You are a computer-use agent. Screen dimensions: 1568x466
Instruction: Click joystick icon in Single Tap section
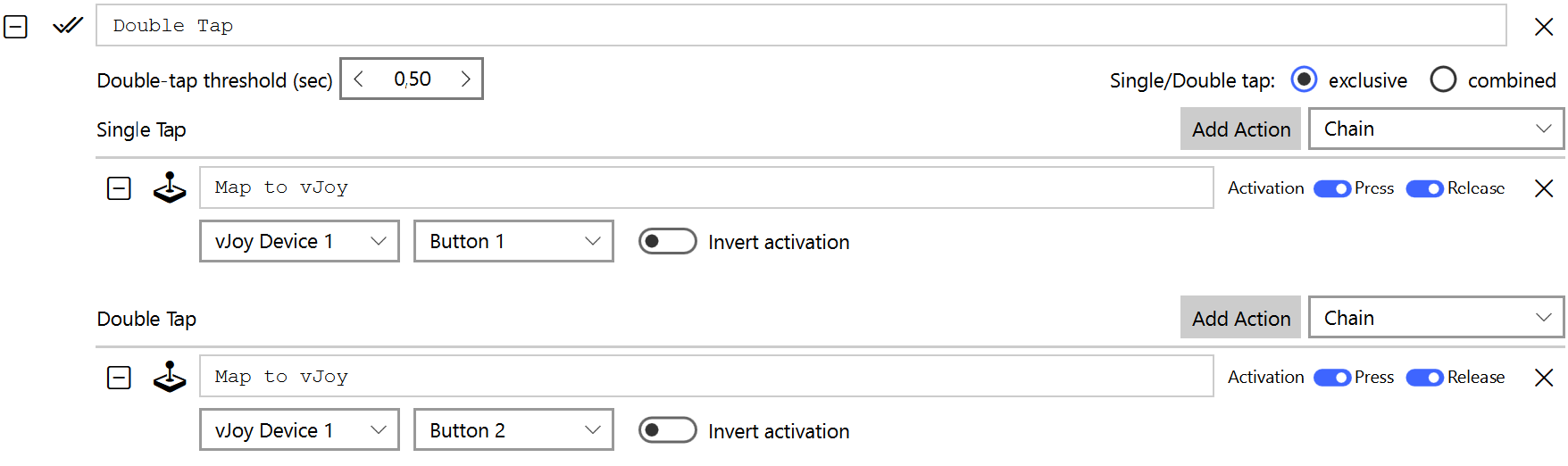170,188
